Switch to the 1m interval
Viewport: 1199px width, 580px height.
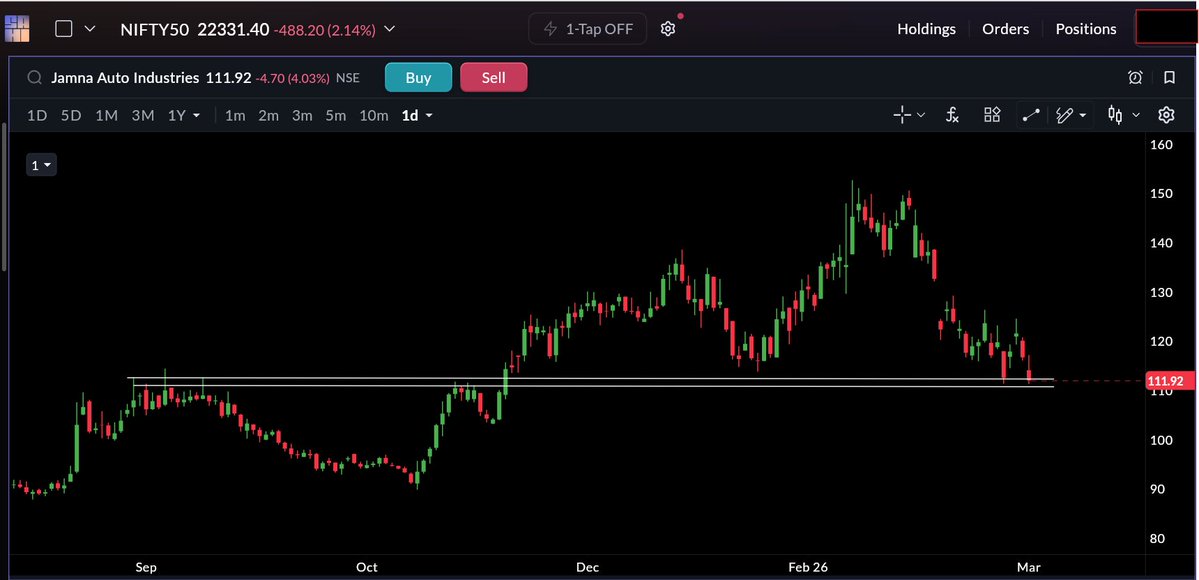pyautogui.click(x=235, y=116)
